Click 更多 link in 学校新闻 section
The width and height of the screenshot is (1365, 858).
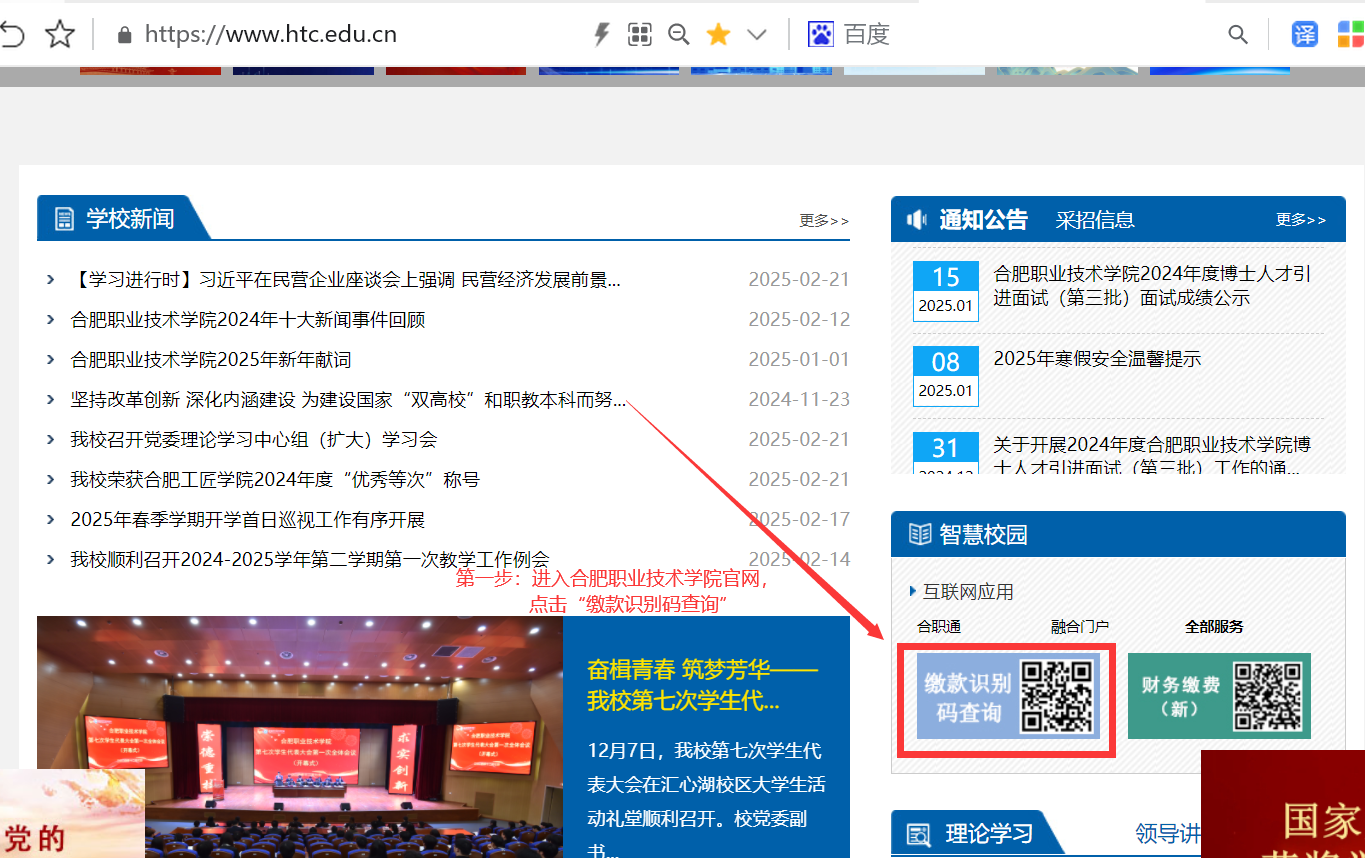point(823,220)
